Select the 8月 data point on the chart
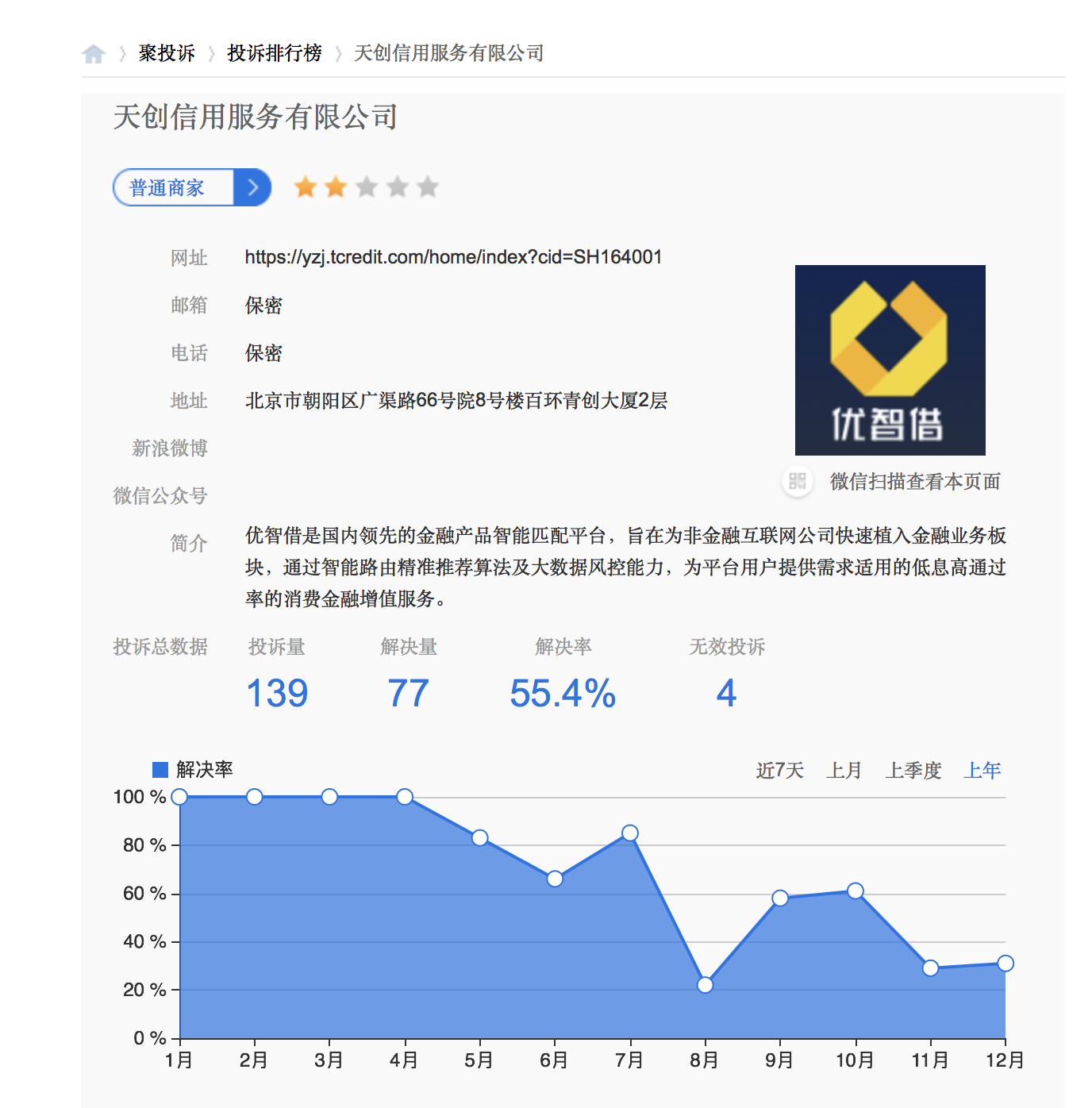 [704, 984]
